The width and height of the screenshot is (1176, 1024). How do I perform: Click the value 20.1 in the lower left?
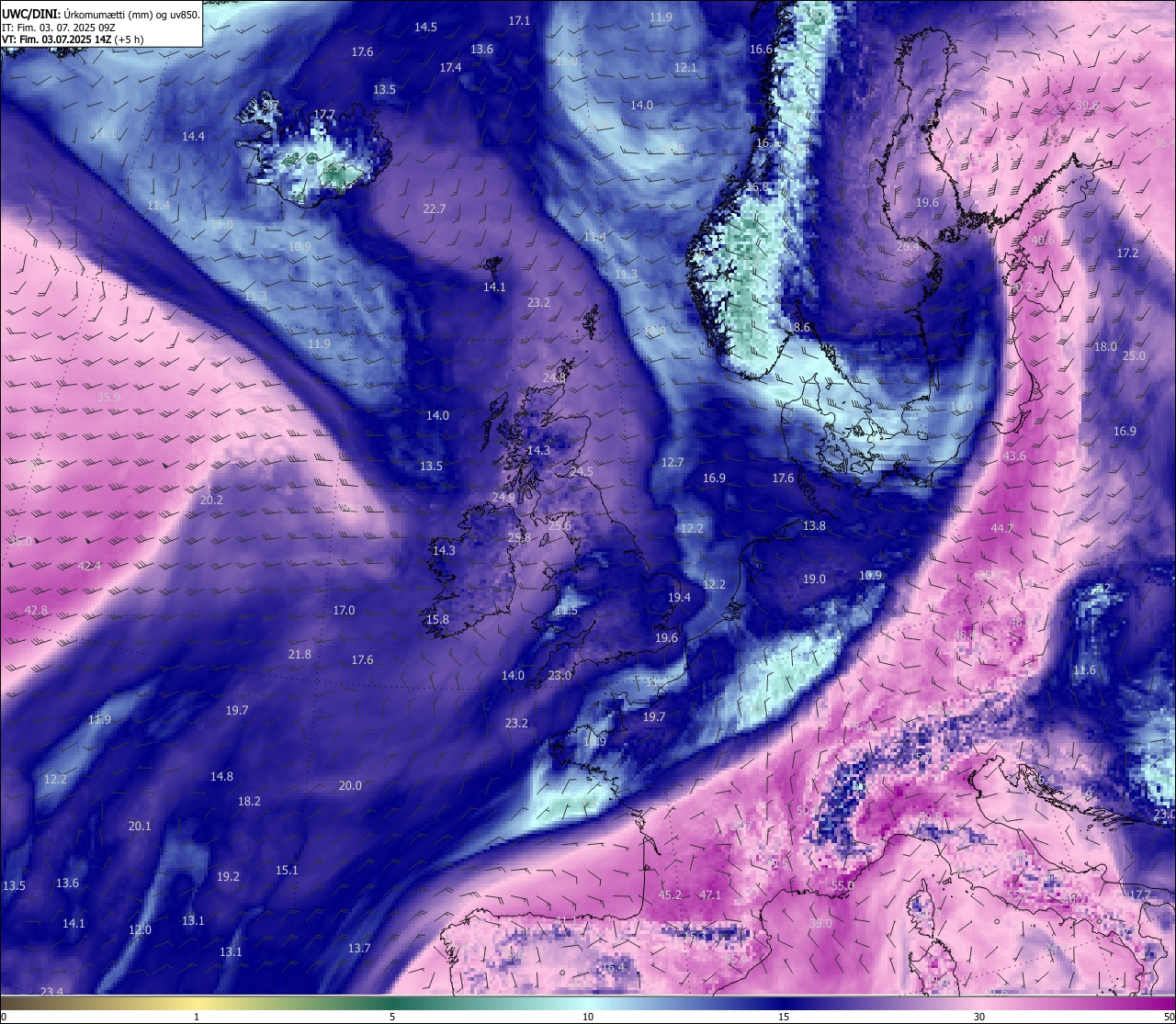pyautogui.click(x=140, y=826)
